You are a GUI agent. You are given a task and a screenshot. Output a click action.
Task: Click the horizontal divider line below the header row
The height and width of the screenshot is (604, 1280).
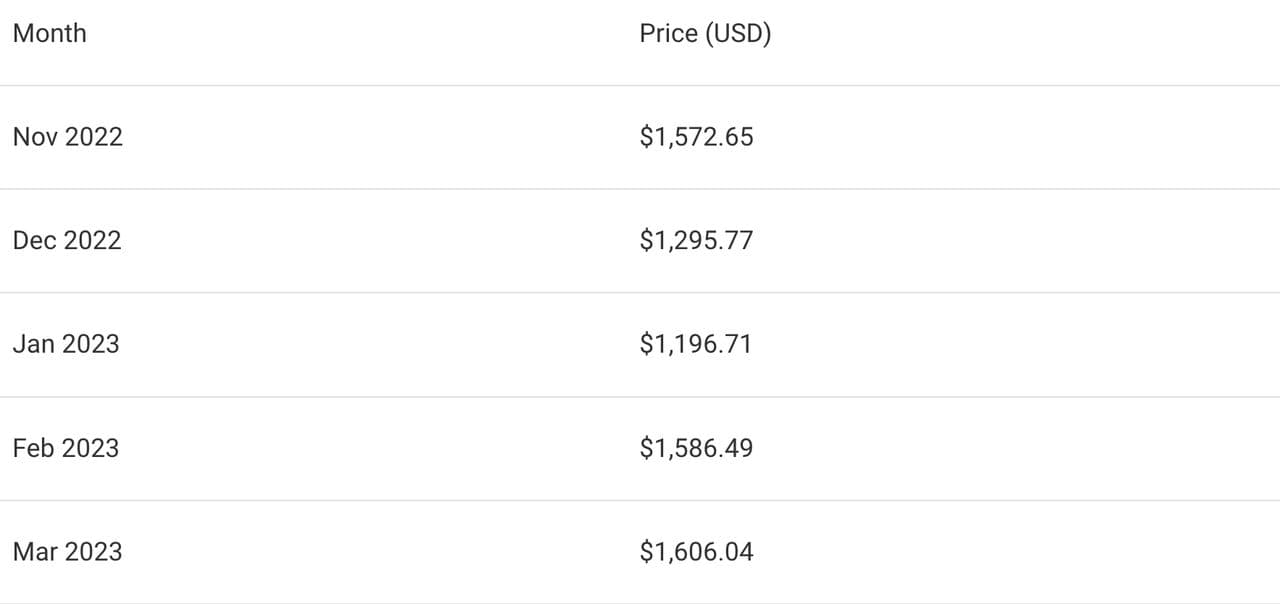pyautogui.click(x=640, y=85)
